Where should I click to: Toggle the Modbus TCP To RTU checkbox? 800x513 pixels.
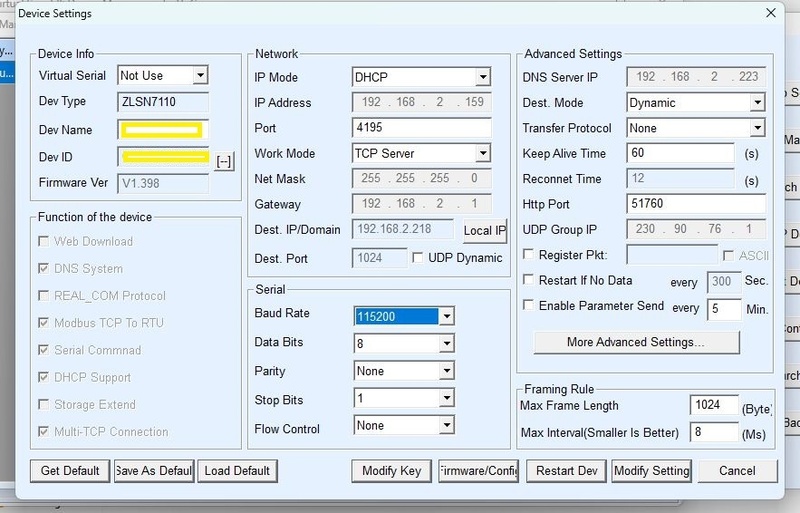tap(44, 323)
